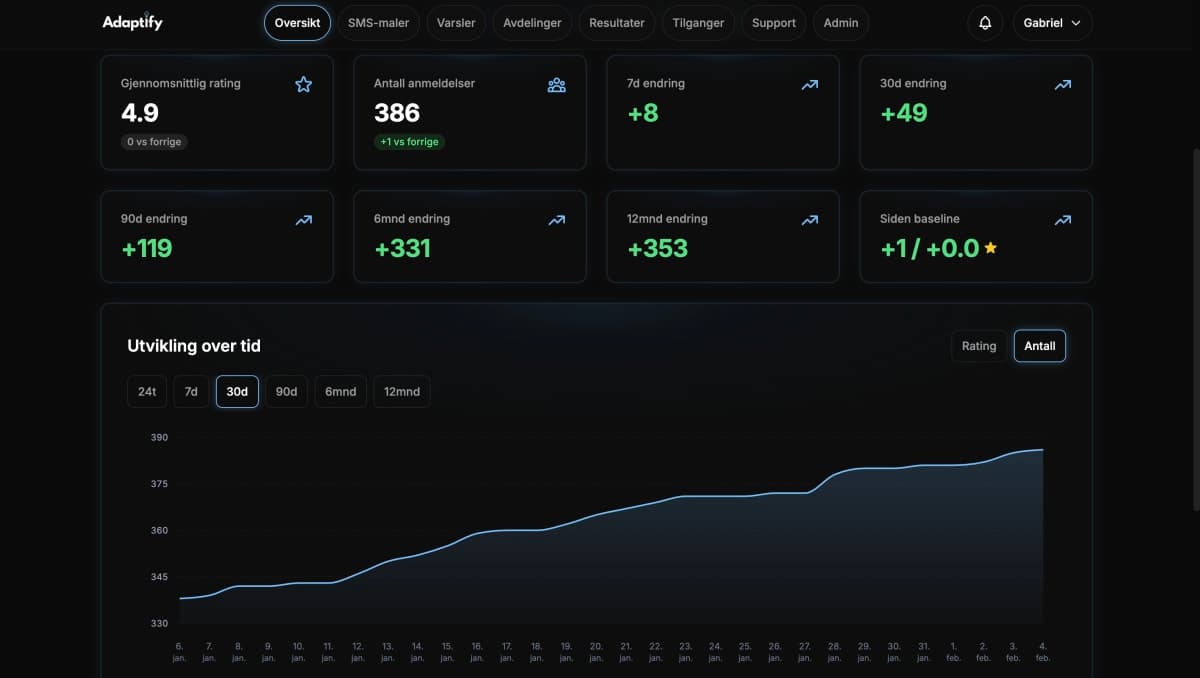1200x678 pixels.
Task: Click people icon on Antall anmeldelser card
Action: (556, 84)
